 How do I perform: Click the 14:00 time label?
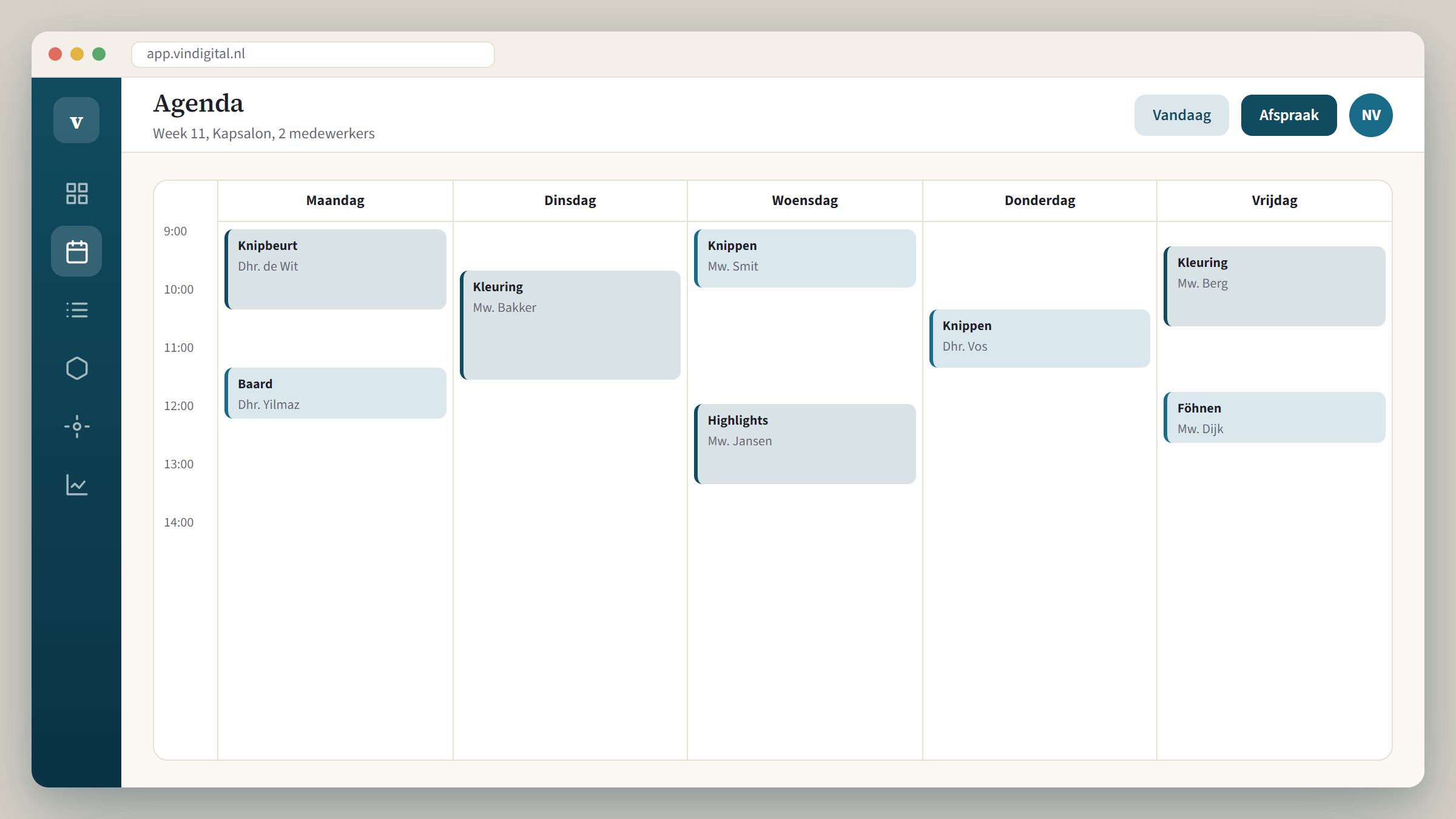tap(178, 522)
